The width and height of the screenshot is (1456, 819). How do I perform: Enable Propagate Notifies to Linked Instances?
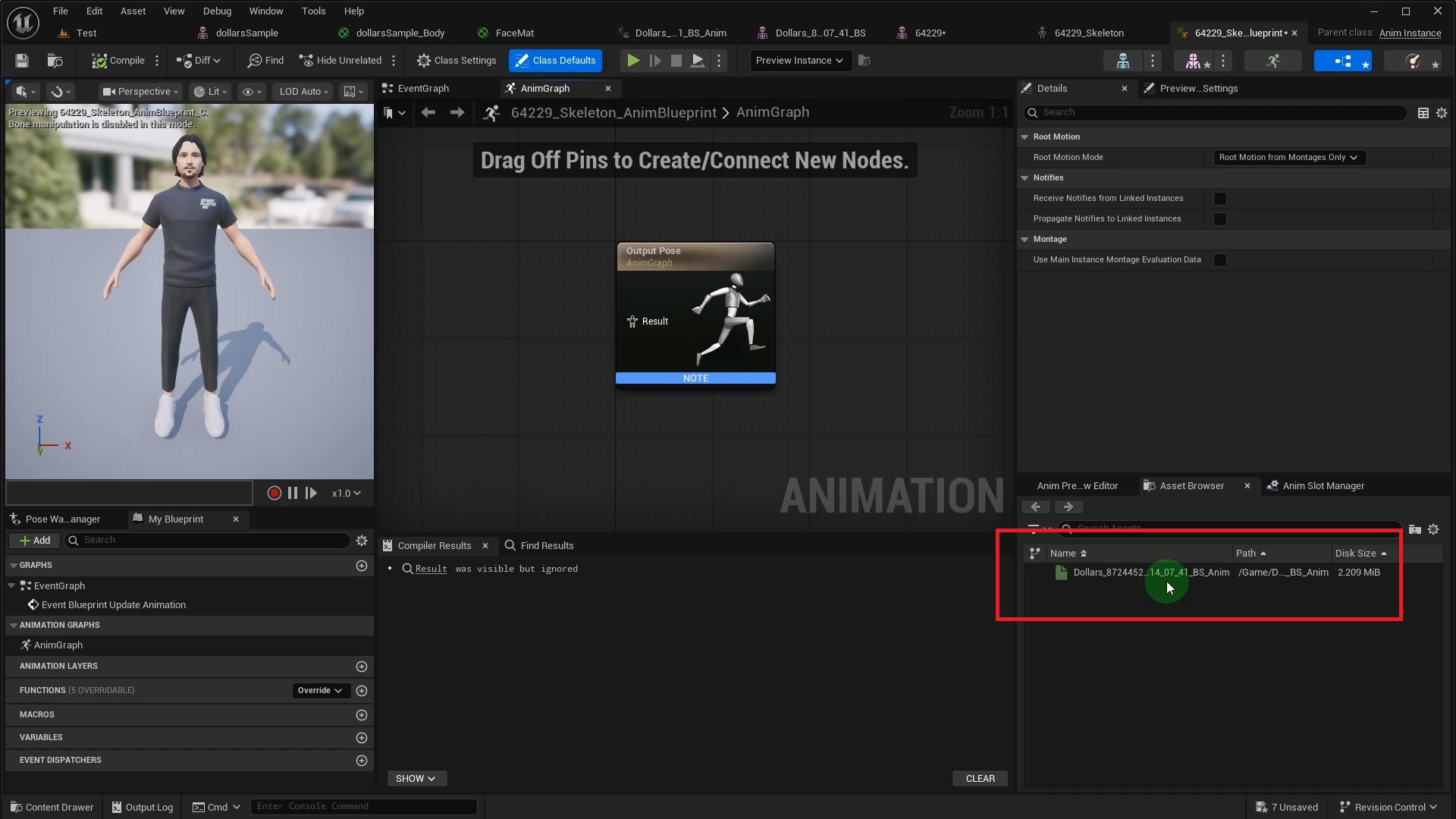click(x=1220, y=218)
